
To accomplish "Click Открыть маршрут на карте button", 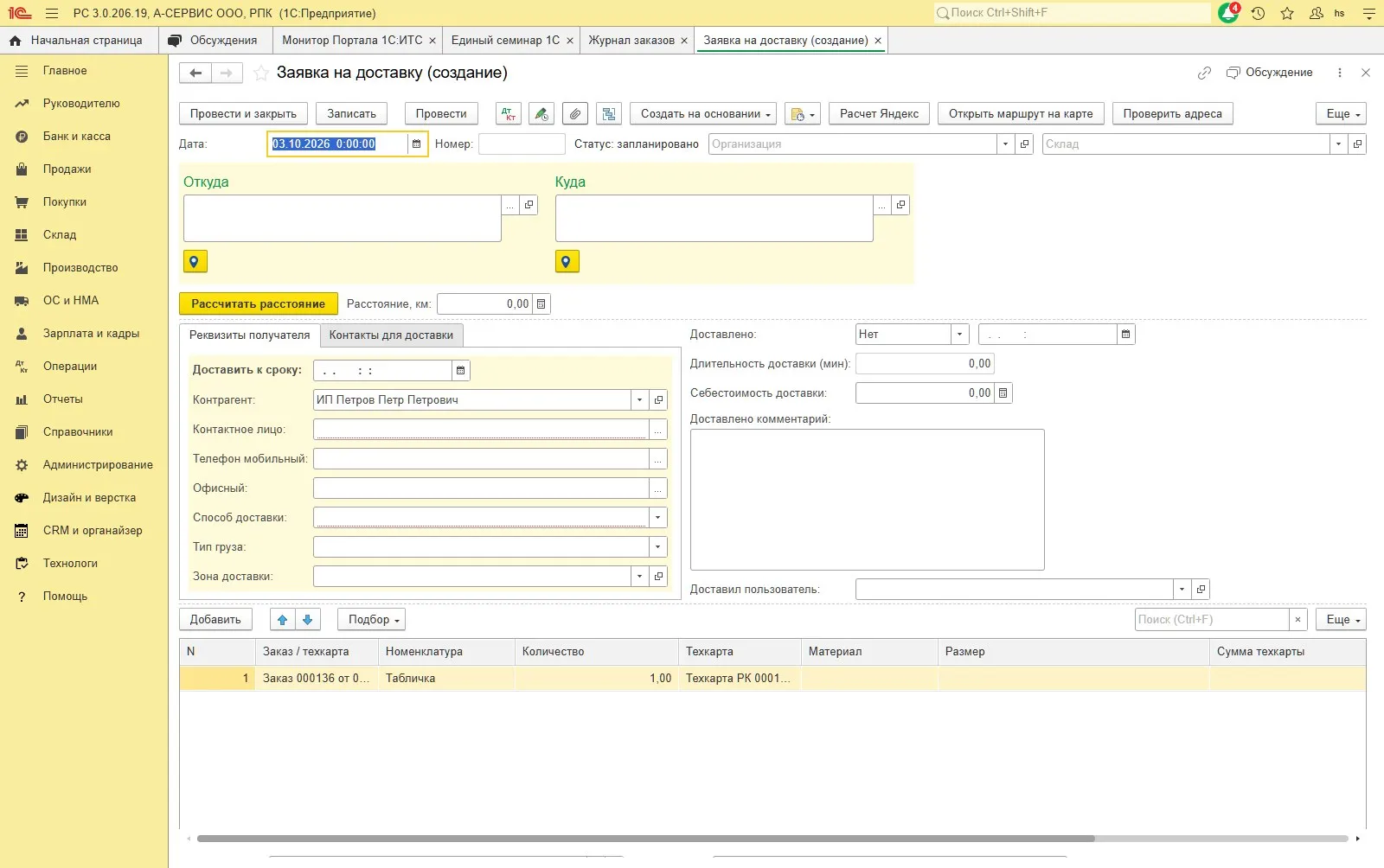I will click(x=1021, y=114).
